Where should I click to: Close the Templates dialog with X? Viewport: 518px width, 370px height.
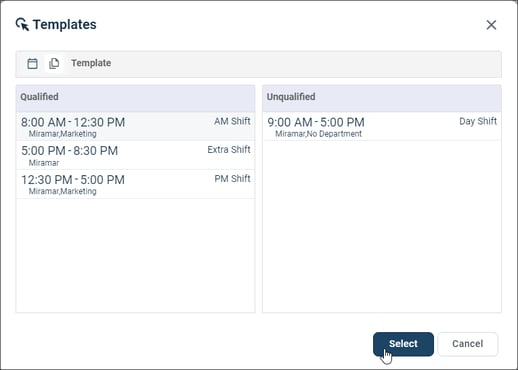491,25
